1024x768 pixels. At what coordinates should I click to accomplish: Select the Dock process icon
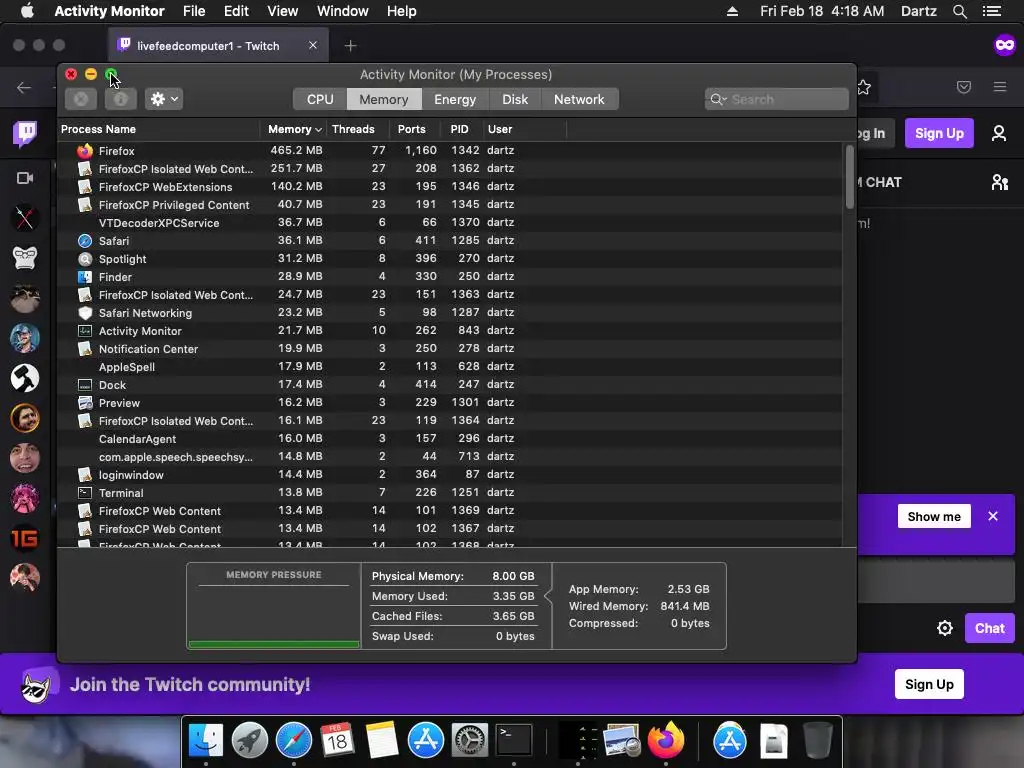(85, 385)
